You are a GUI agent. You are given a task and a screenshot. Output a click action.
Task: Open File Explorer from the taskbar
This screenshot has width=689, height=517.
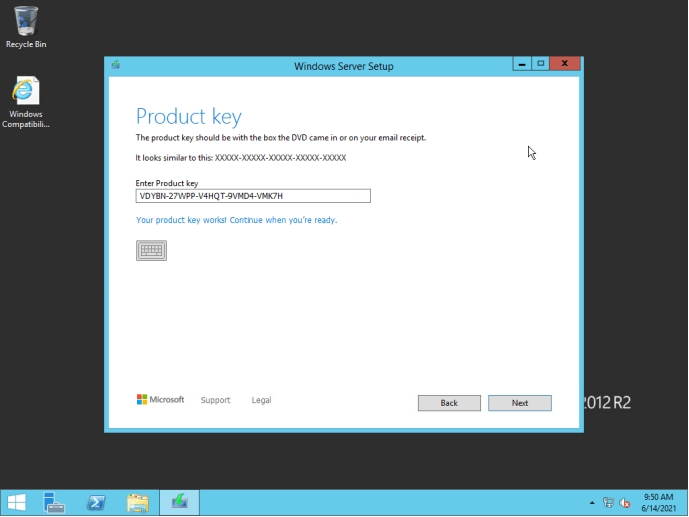138,502
